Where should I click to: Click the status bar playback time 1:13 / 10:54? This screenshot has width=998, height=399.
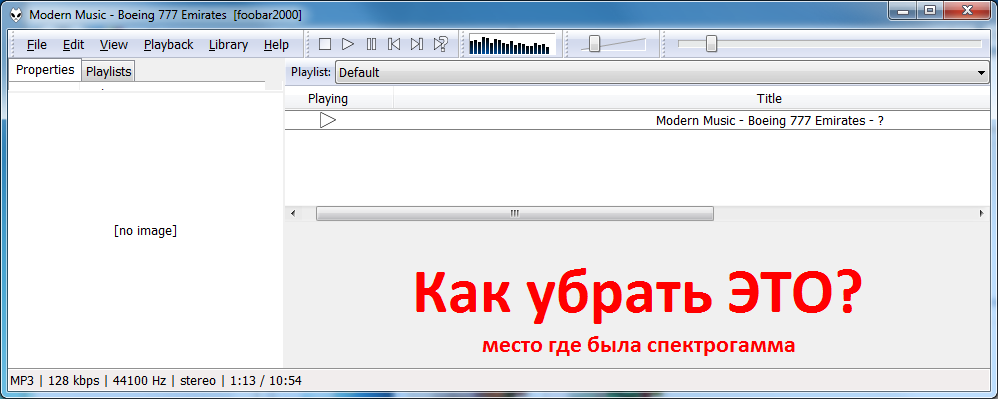tap(265, 381)
